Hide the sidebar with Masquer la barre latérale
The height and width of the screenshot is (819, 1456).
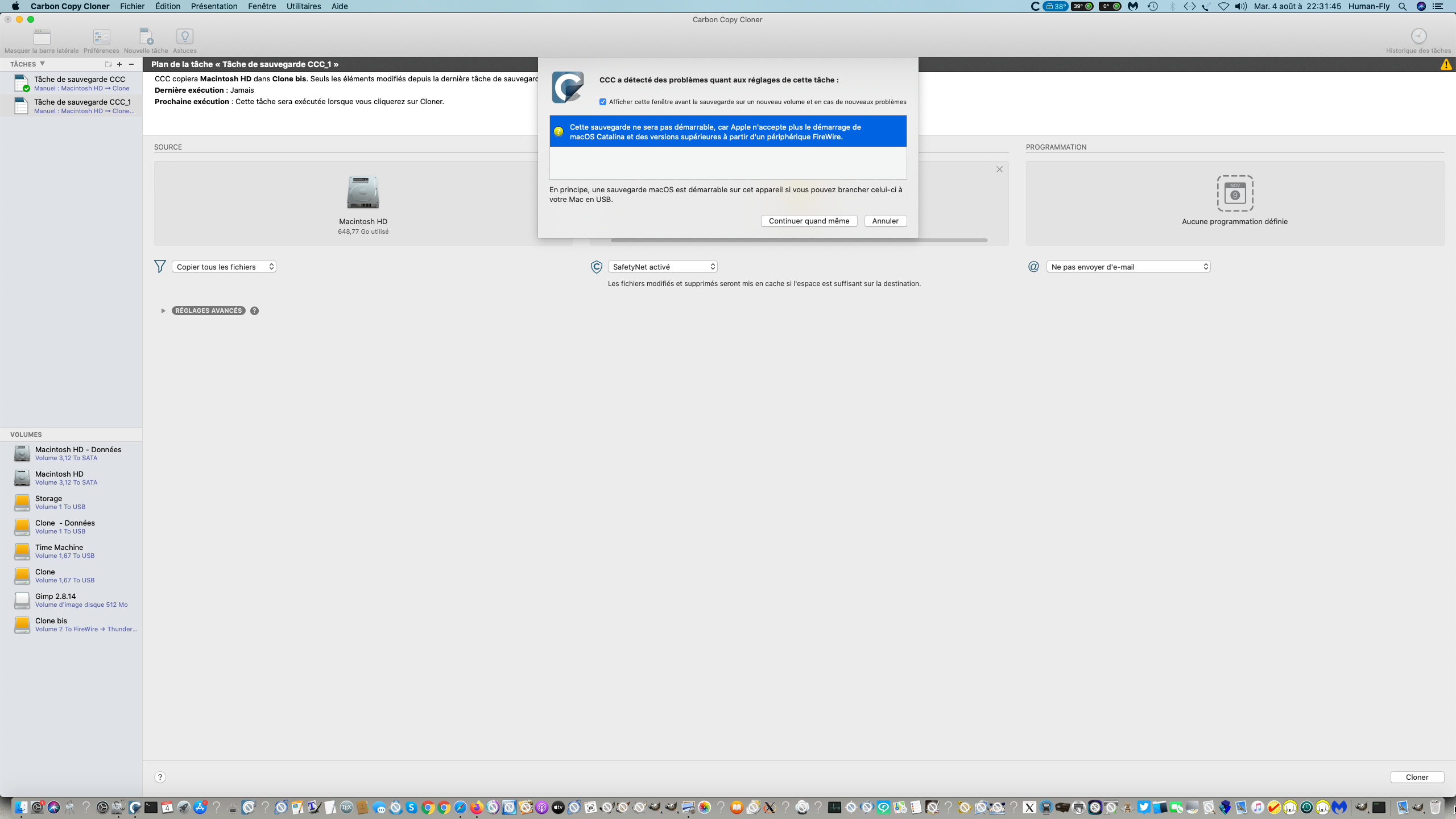pos(42,37)
